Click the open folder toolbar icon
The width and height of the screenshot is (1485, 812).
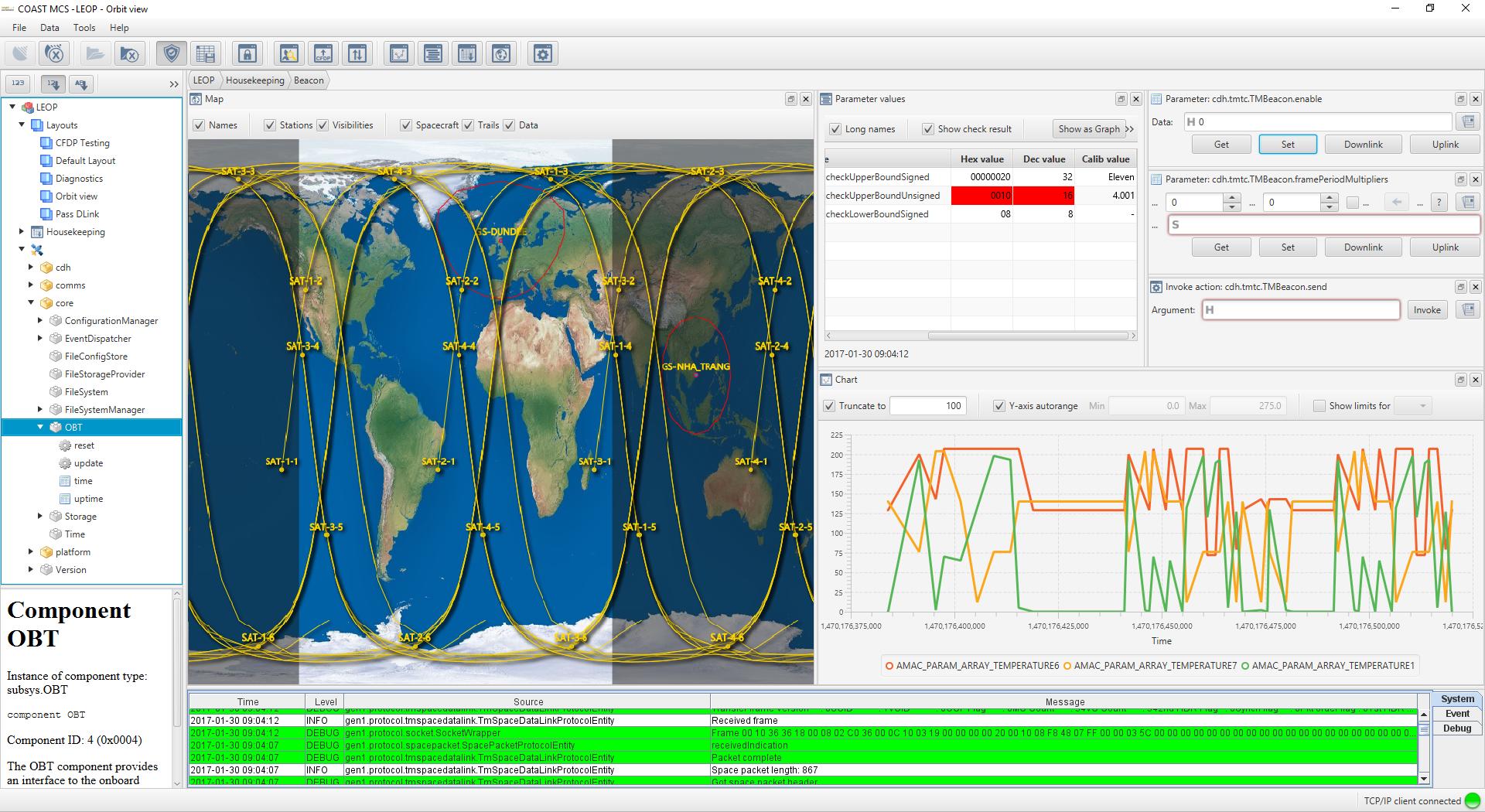tap(95, 53)
